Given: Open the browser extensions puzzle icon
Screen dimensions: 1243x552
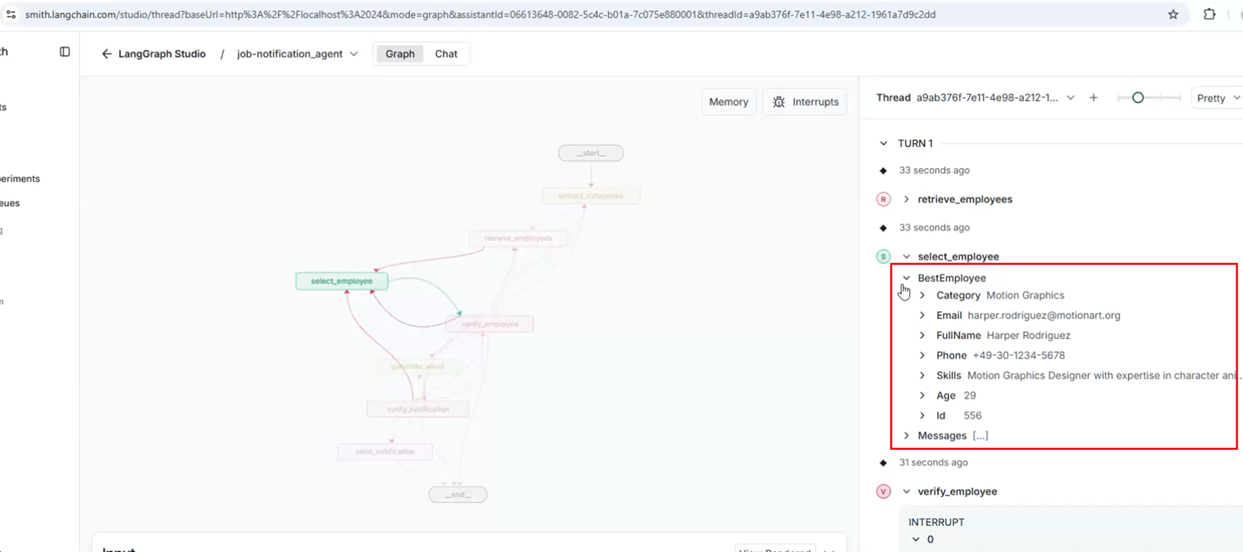Looking at the screenshot, I should pos(1209,15).
